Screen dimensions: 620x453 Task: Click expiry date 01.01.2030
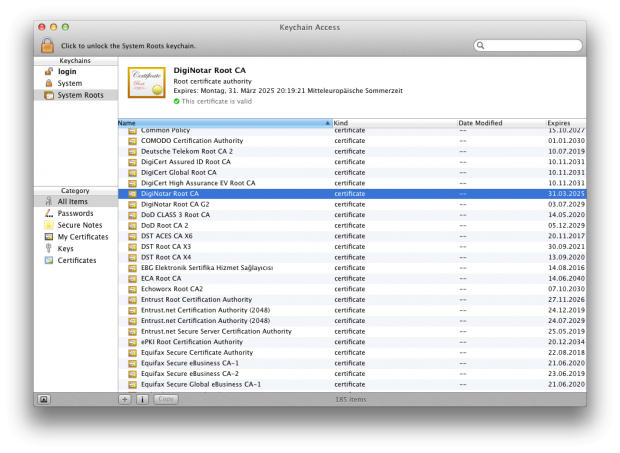point(566,141)
